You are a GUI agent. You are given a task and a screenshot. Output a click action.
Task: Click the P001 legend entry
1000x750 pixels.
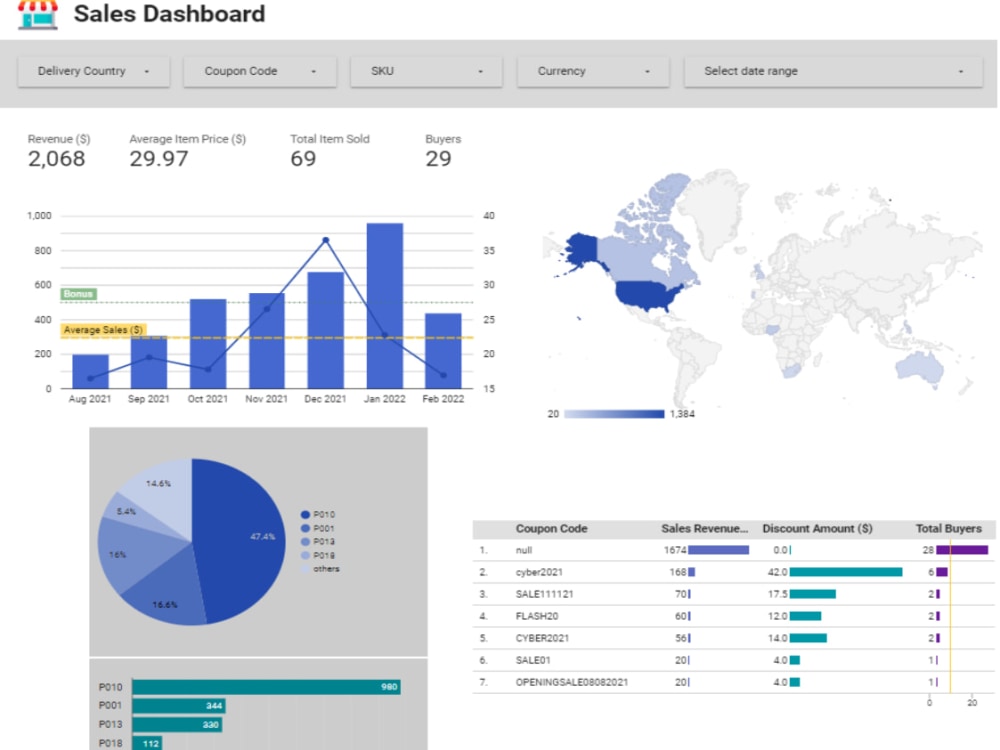318,528
